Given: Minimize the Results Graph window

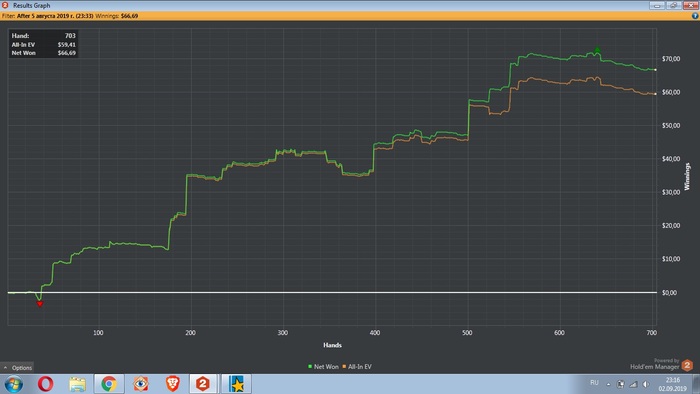Looking at the screenshot, I should pos(657,5).
